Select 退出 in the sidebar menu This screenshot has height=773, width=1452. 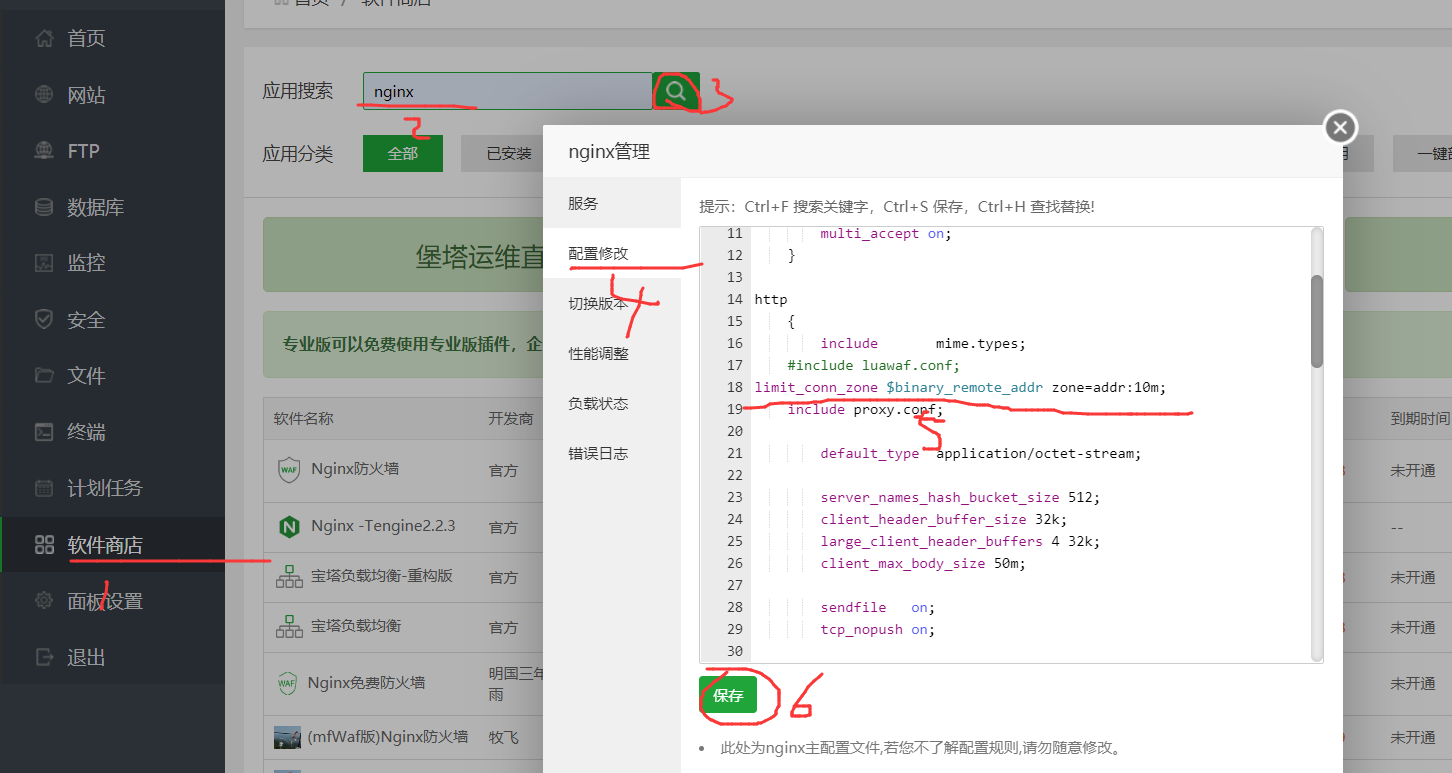tap(86, 657)
